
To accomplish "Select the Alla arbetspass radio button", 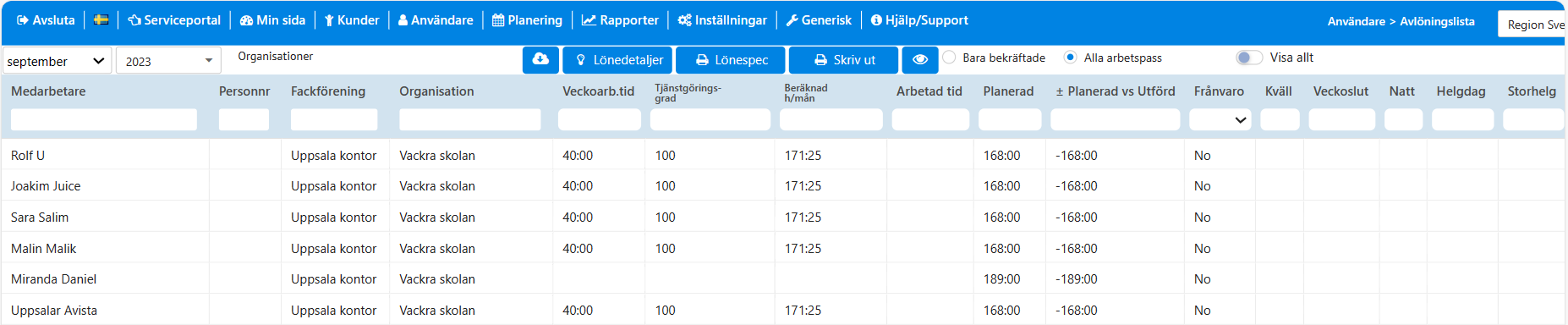I will tap(1071, 58).
